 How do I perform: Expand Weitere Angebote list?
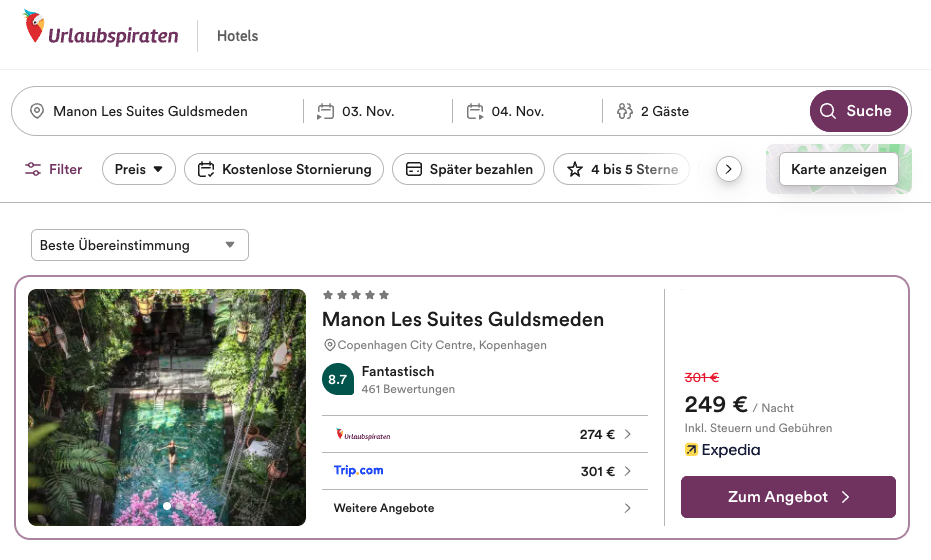(x=484, y=508)
